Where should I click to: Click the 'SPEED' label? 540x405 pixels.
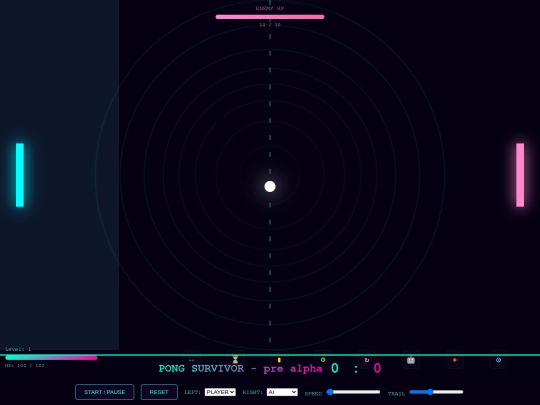(313, 394)
